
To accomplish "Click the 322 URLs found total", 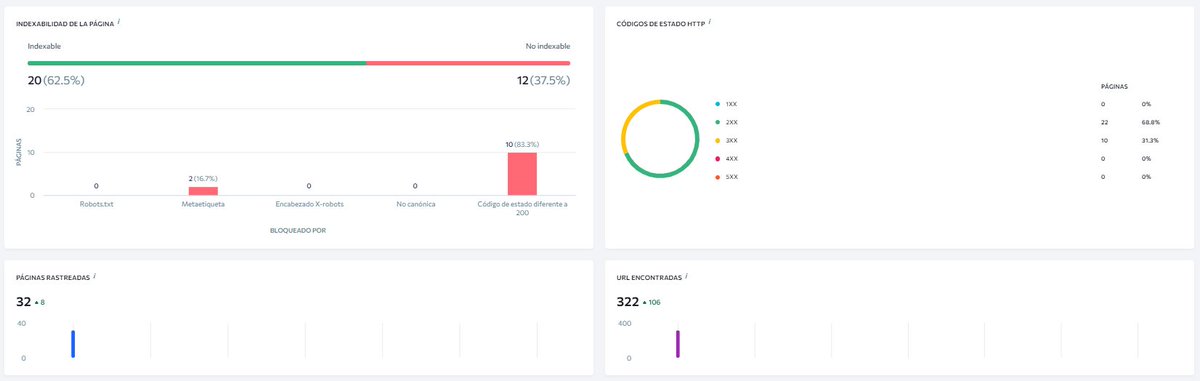I will pos(627,301).
